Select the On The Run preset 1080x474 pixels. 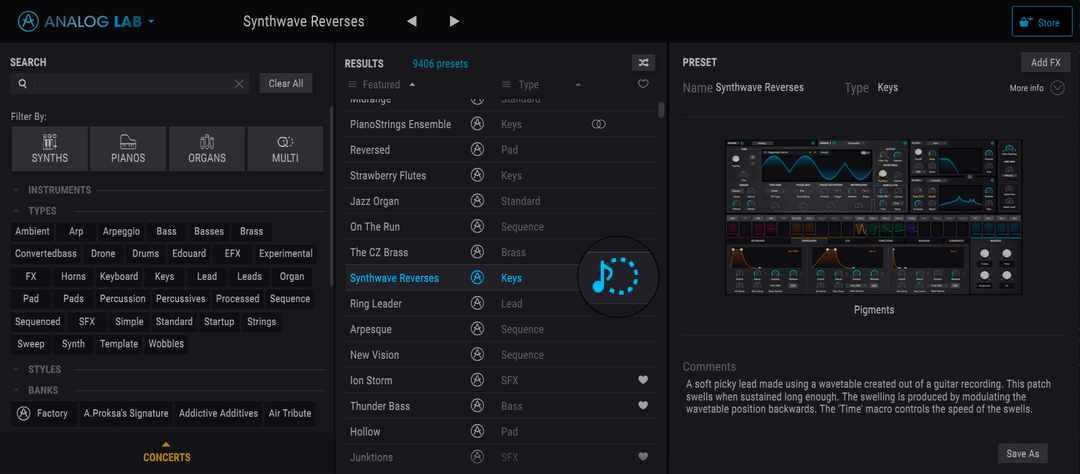coord(375,227)
